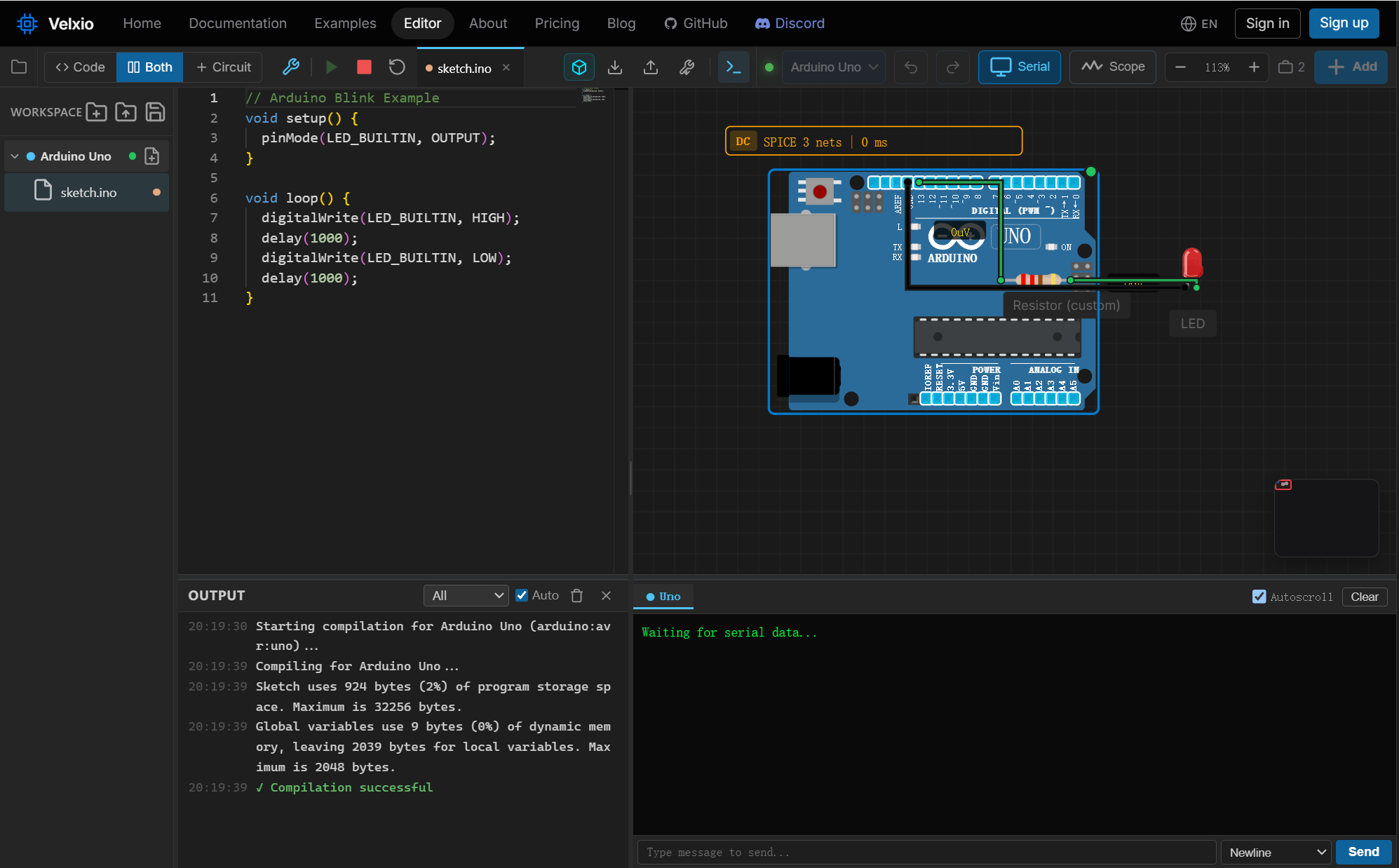The width and height of the screenshot is (1399, 868).
Task: Click the code minimap in the editor
Action: [x=593, y=95]
